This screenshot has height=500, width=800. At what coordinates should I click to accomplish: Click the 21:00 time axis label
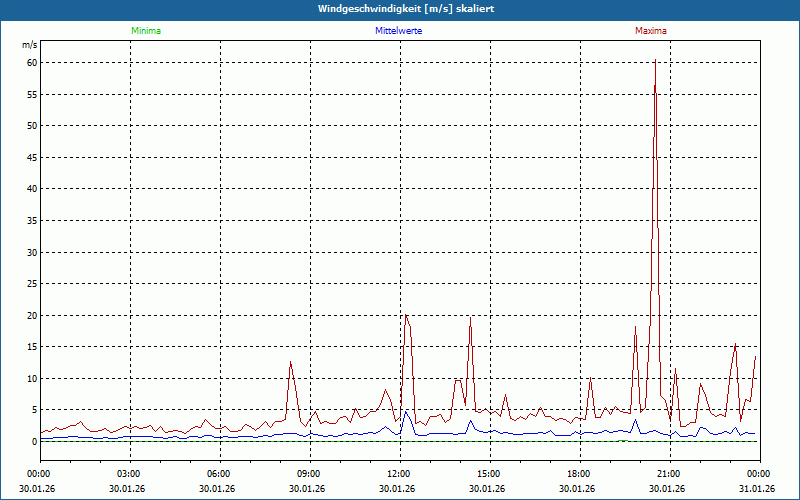tap(668, 473)
